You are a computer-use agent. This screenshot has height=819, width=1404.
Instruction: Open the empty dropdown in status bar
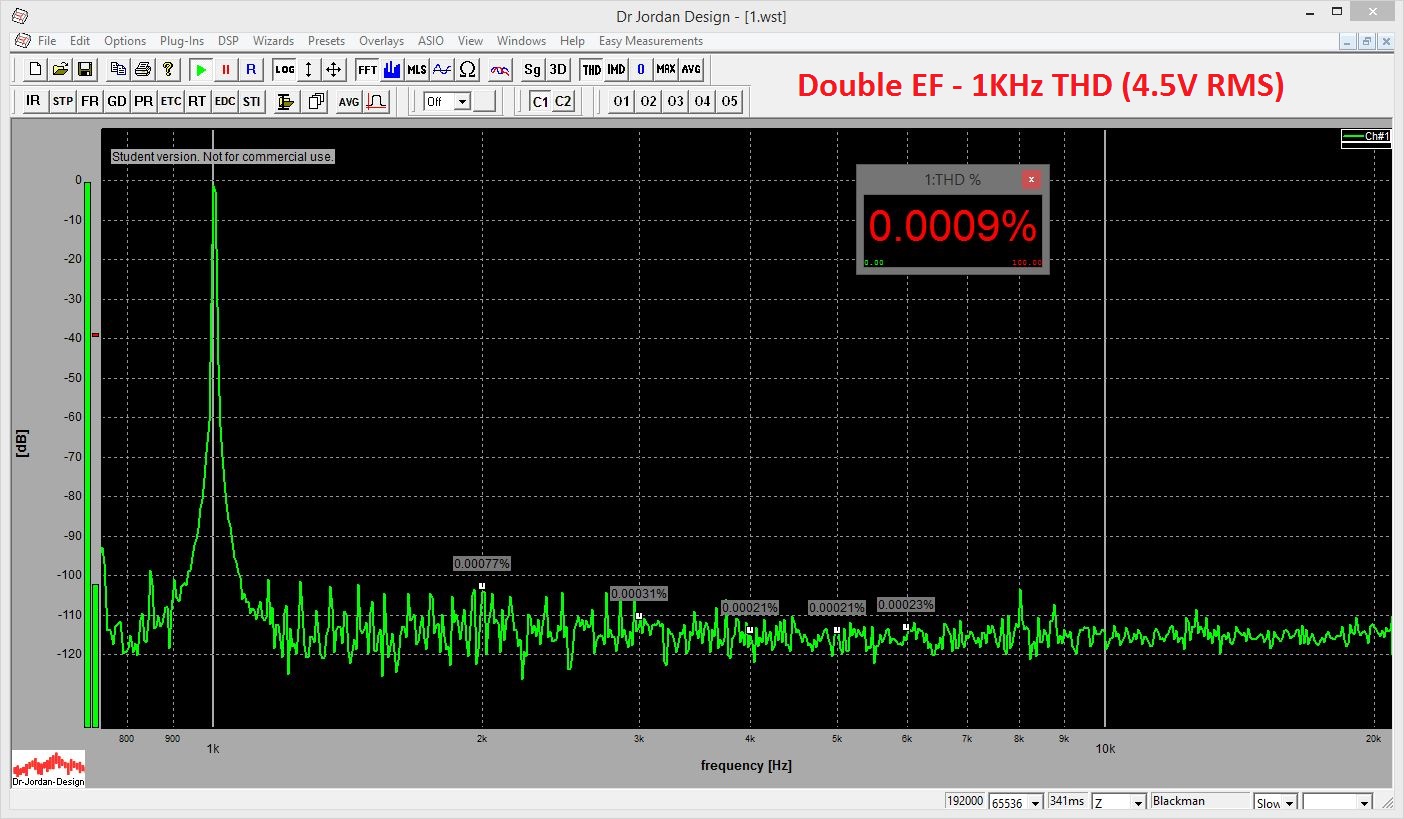click(1339, 802)
